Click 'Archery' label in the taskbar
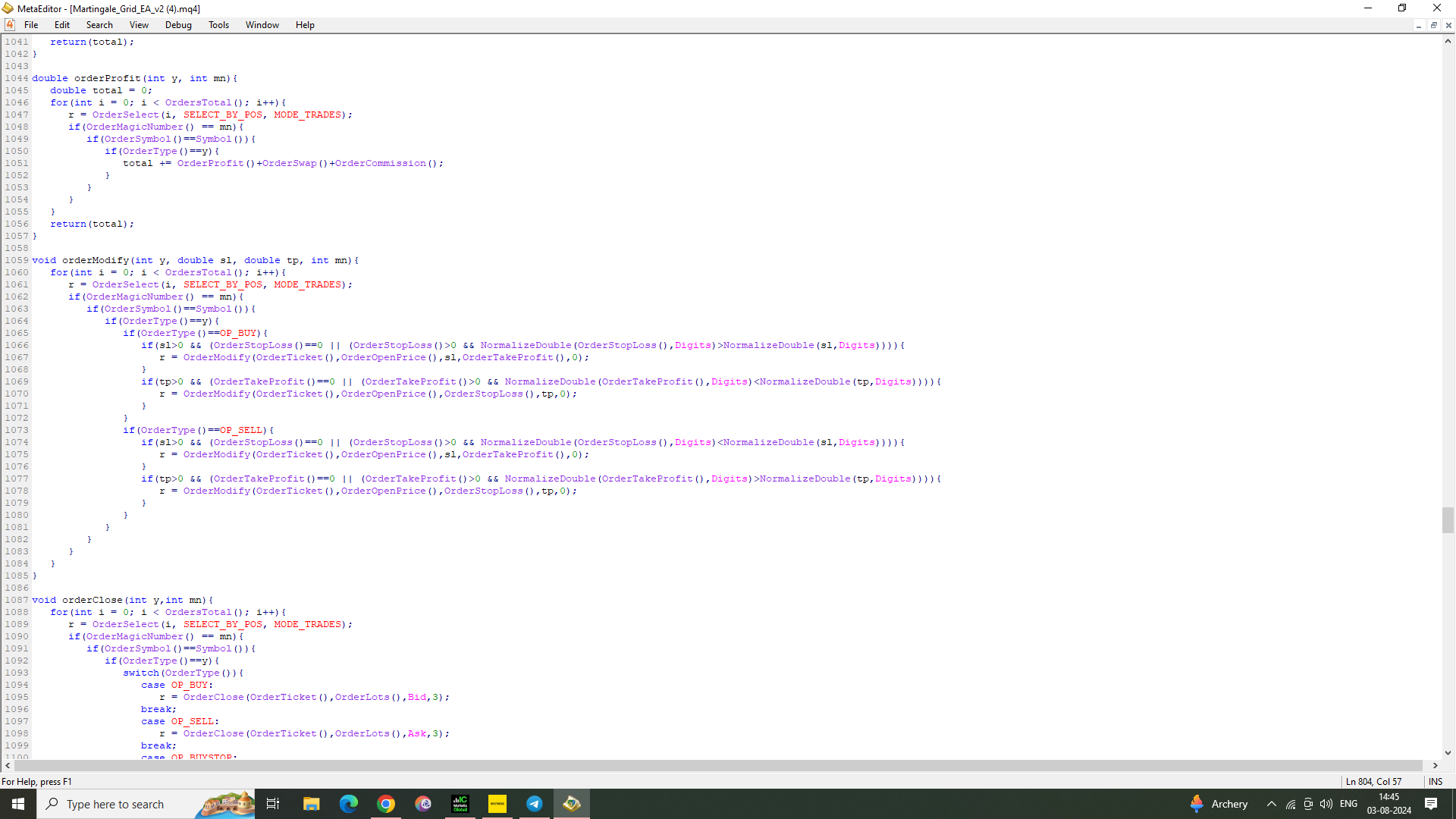The width and height of the screenshot is (1456, 819). 1229,804
